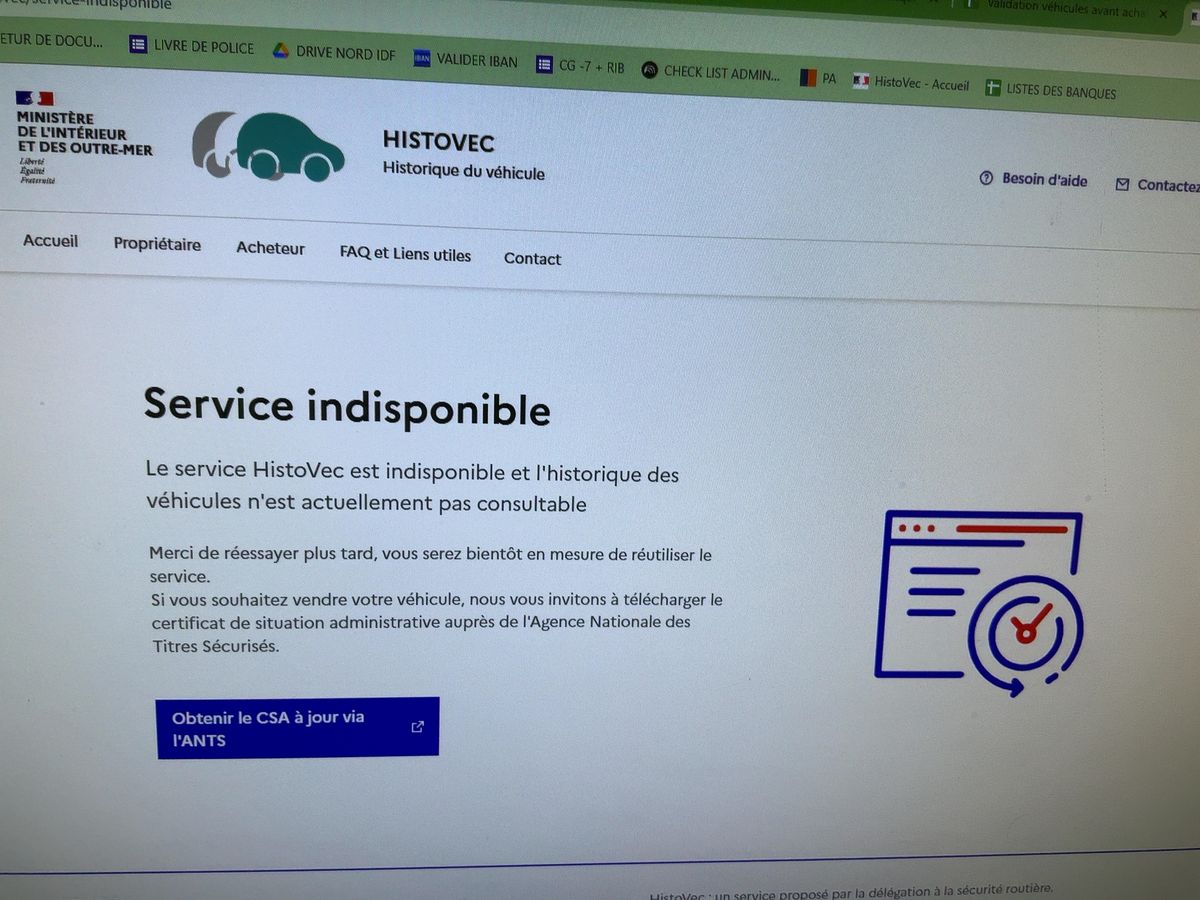Select the Acheteur navigation item
This screenshot has width=1200, height=900.
pyautogui.click(x=270, y=248)
